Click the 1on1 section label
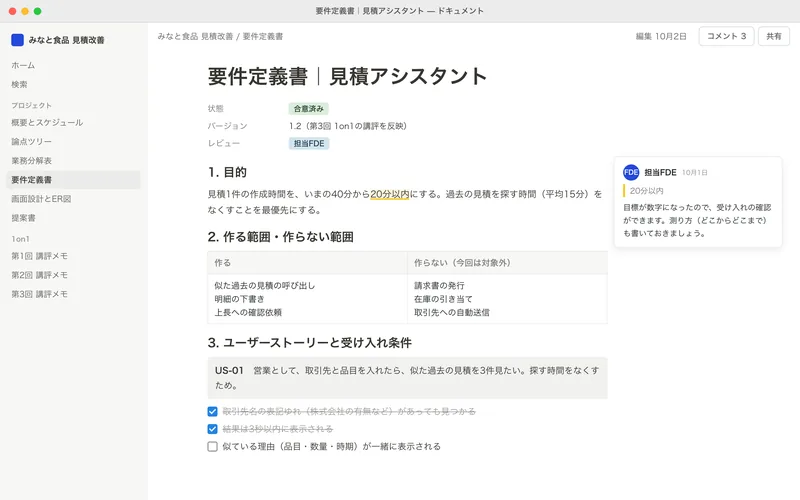Image resolution: width=800 pixels, height=500 pixels. click(20, 239)
